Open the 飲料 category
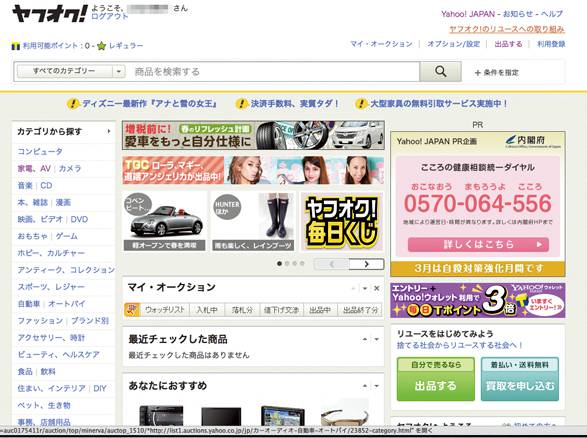Screen dimensions: 587x438 click(48, 372)
